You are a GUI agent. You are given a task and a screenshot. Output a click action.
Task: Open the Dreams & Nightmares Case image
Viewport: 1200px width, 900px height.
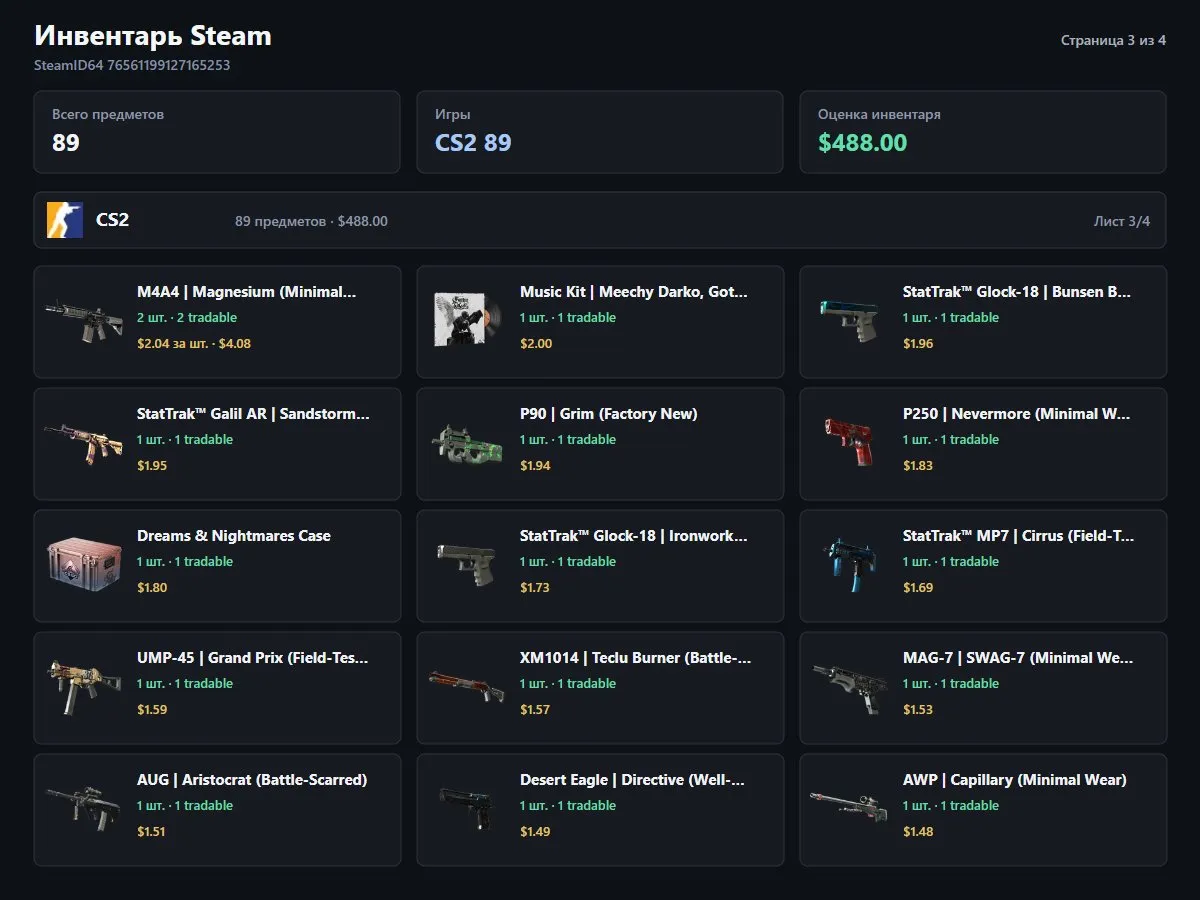point(83,564)
